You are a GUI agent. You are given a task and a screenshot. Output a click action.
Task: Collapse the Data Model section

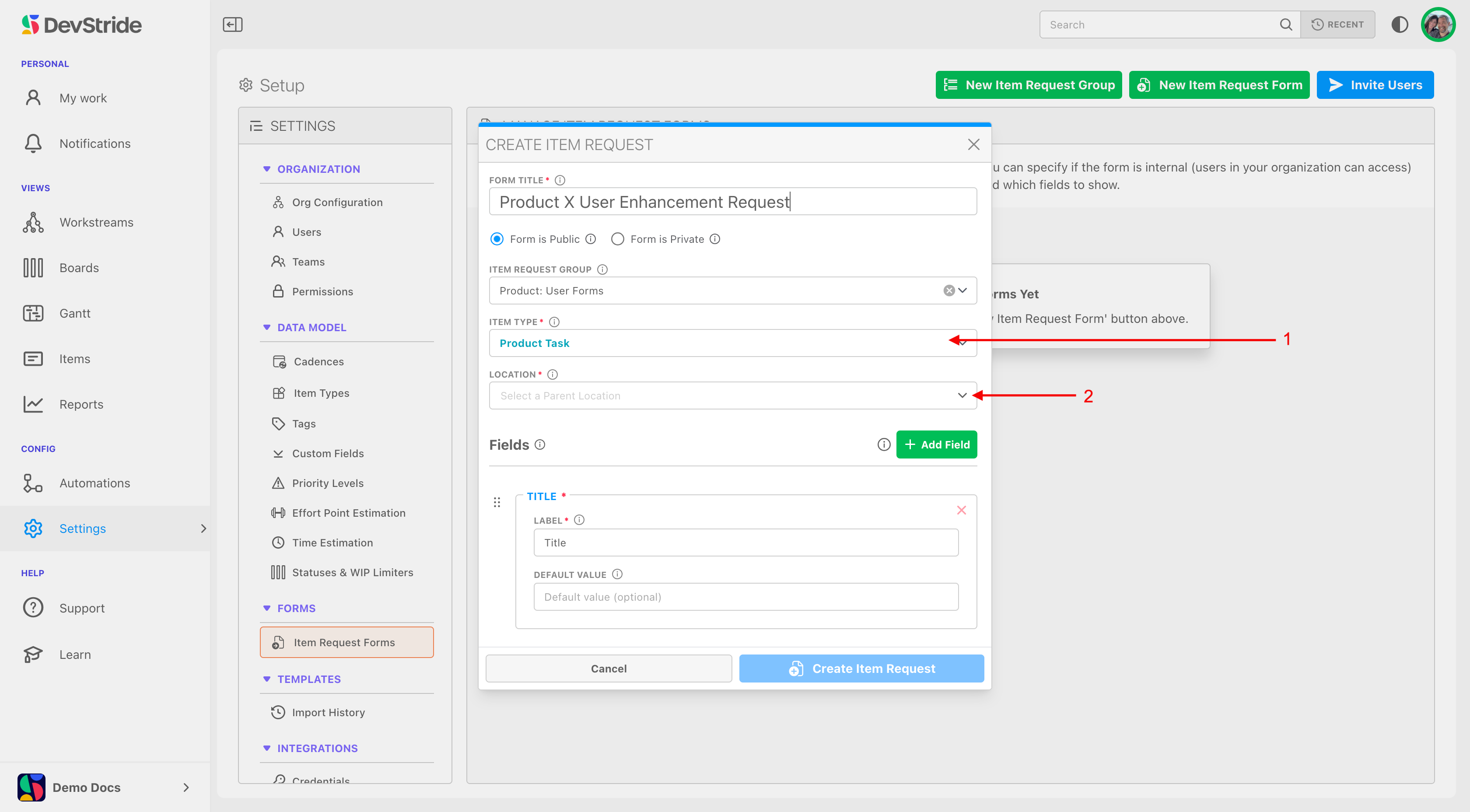(266, 328)
